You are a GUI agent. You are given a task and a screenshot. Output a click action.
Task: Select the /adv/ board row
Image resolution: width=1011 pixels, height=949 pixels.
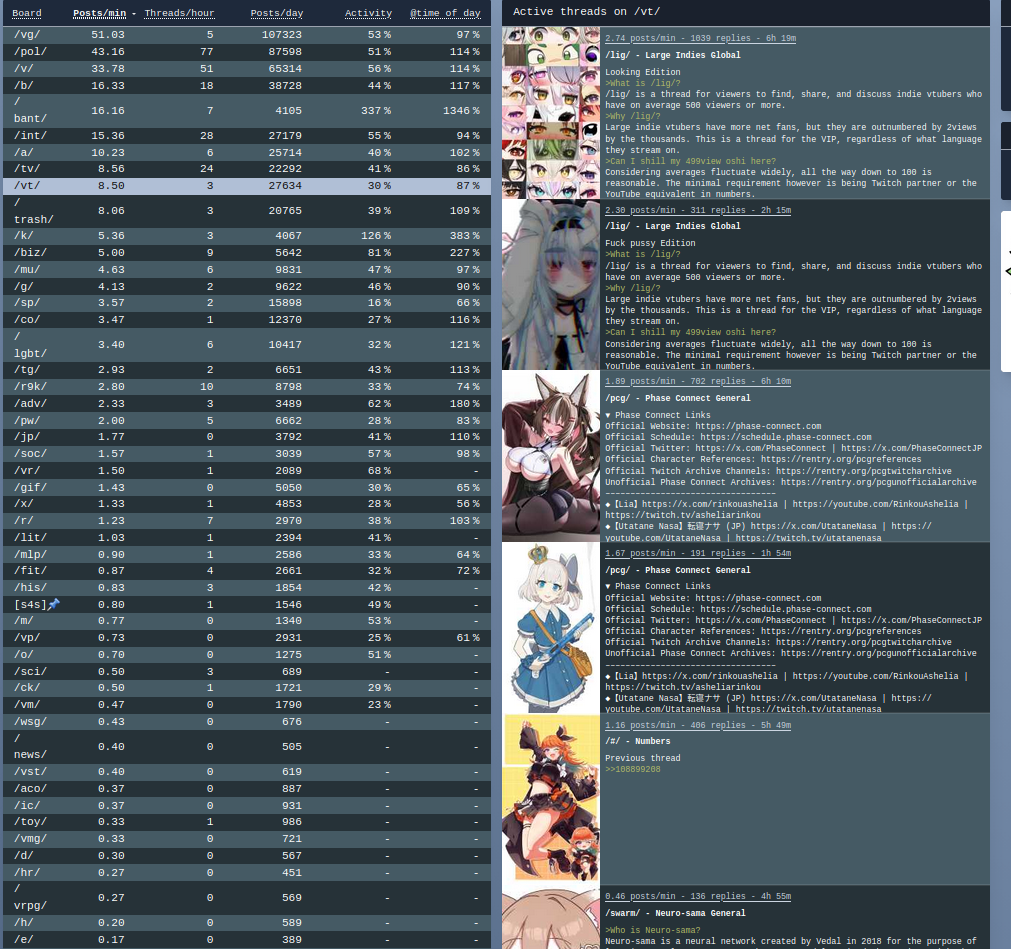pos(247,404)
